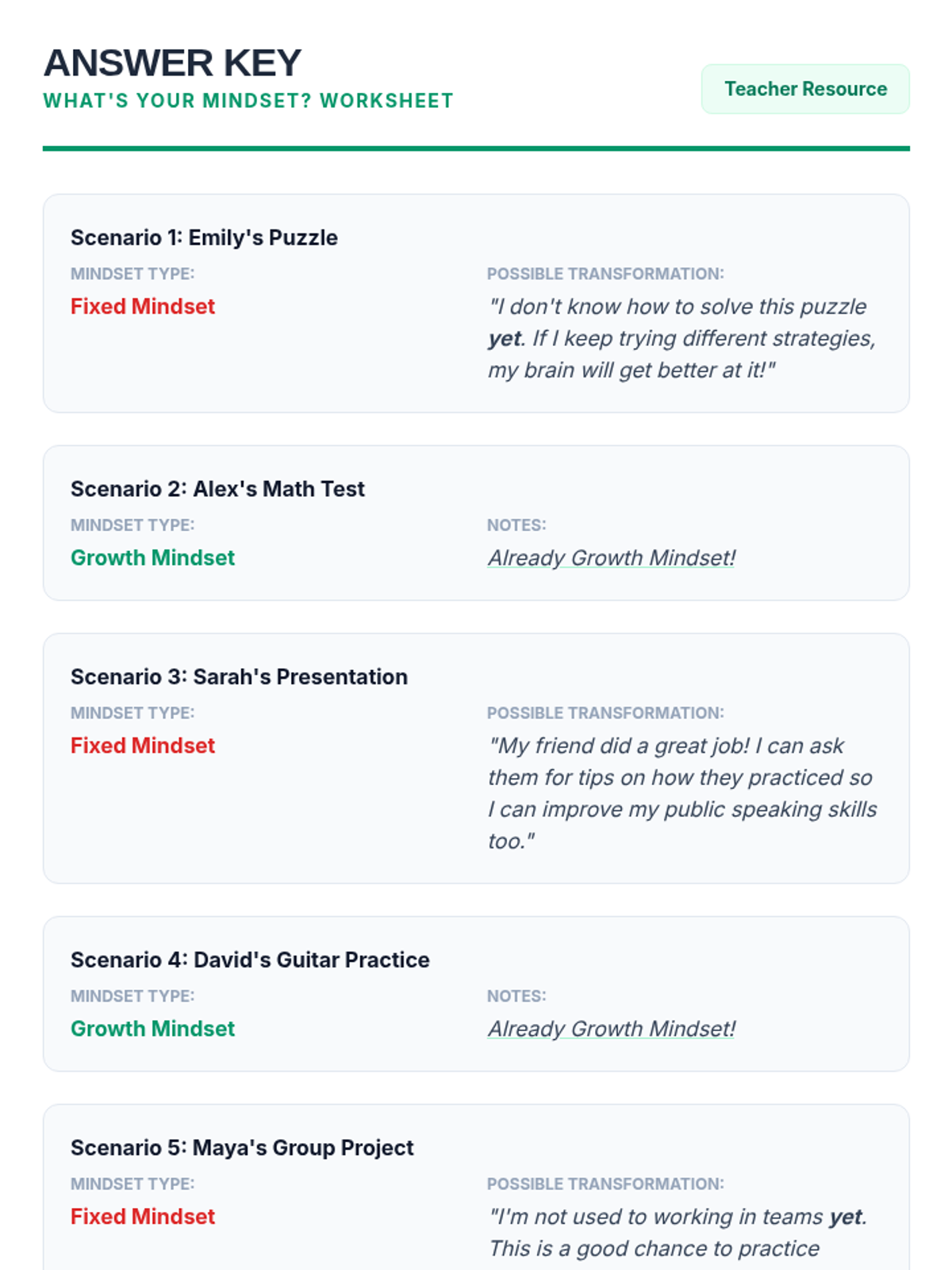Select Scenario 2: Alex's Math Test heading
The width and height of the screenshot is (952, 1270).
(x=217, y=489)
